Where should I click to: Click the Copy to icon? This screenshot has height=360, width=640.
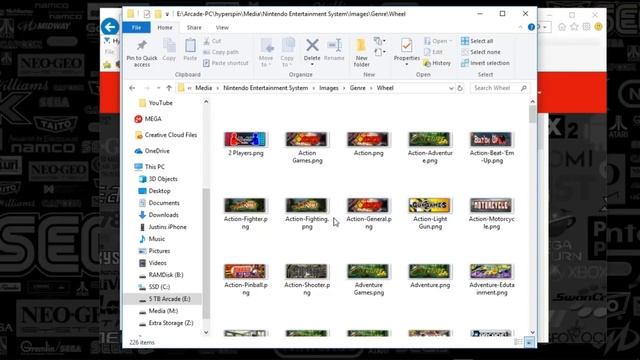(x=287, y=46)
